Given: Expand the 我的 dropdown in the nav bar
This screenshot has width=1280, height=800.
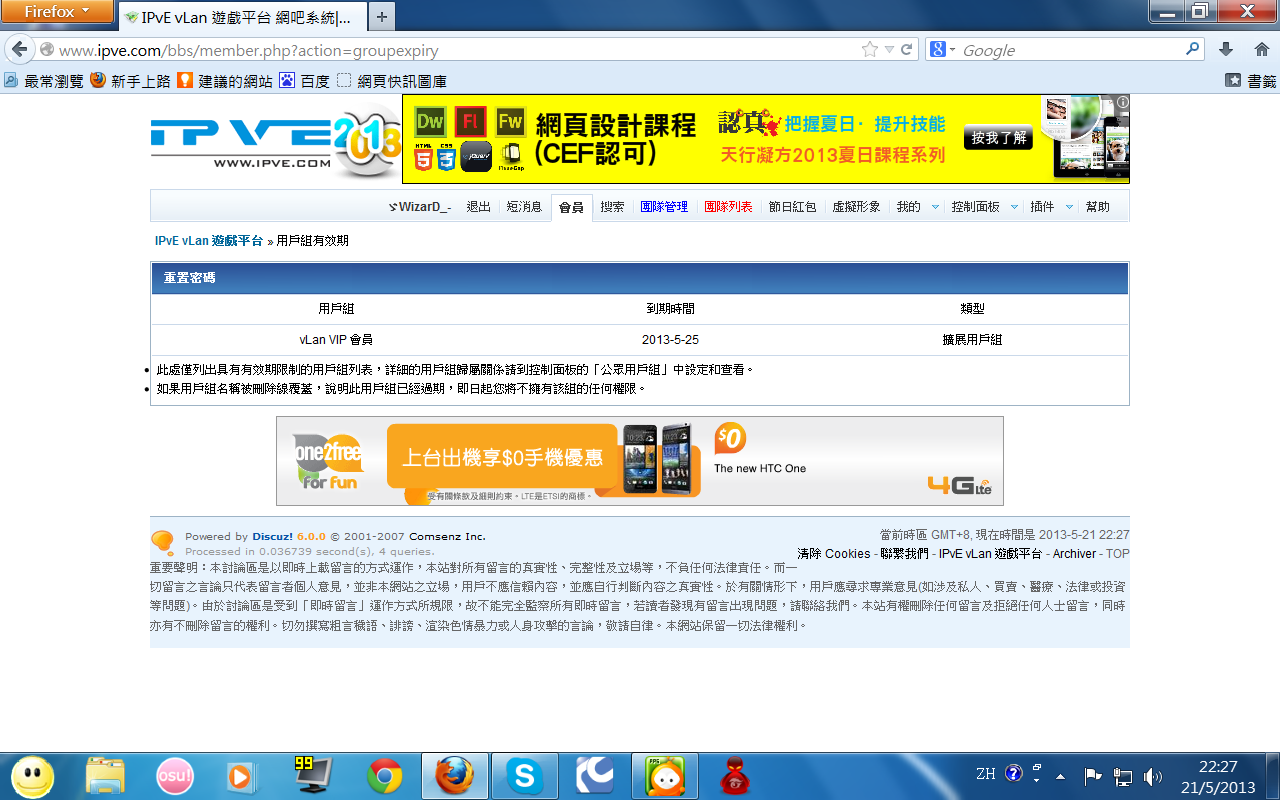Looking at the screenshot, I should point(935,207).
